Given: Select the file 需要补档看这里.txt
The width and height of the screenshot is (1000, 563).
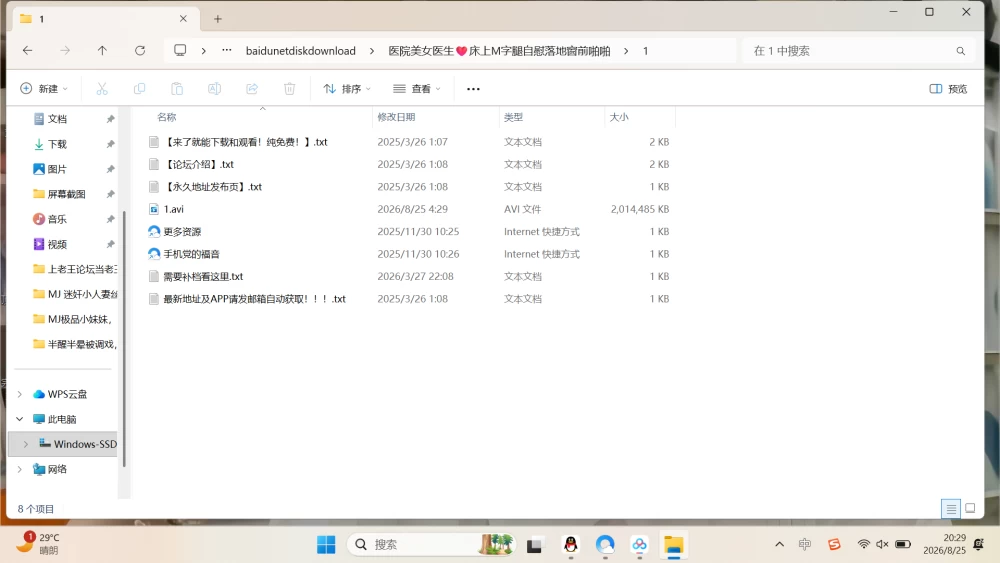Looking at the screenshot, I should point(203,277).
